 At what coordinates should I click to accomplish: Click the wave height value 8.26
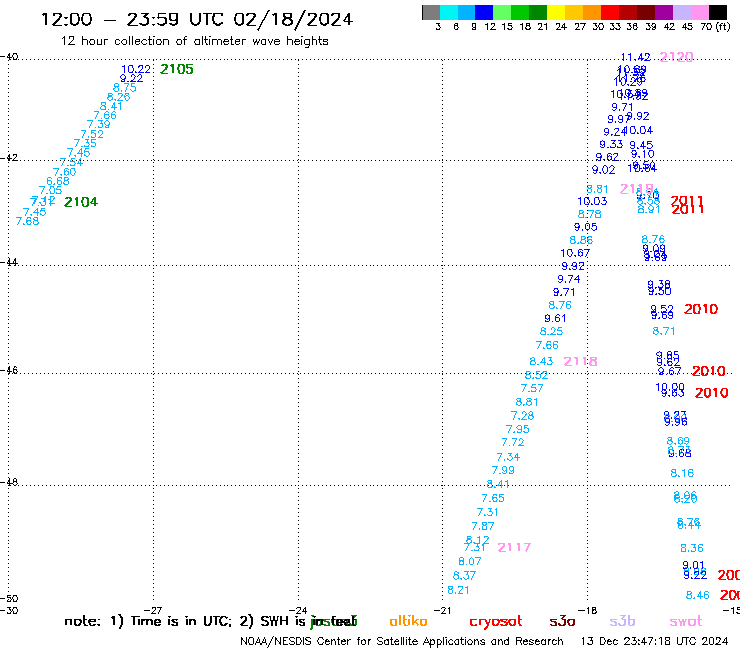click(x=118, y=97)
